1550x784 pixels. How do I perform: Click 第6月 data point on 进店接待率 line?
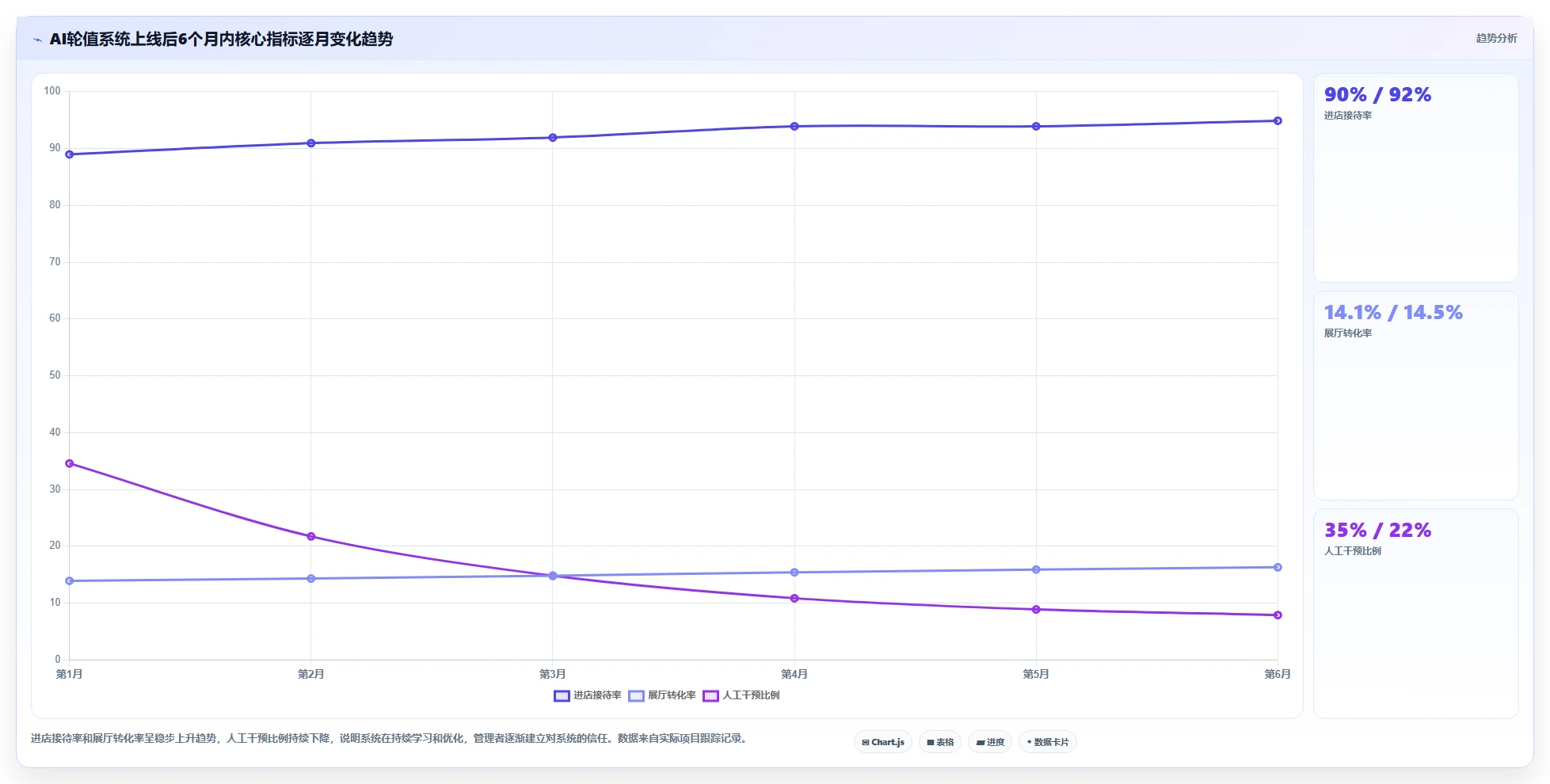(1278, 121)
